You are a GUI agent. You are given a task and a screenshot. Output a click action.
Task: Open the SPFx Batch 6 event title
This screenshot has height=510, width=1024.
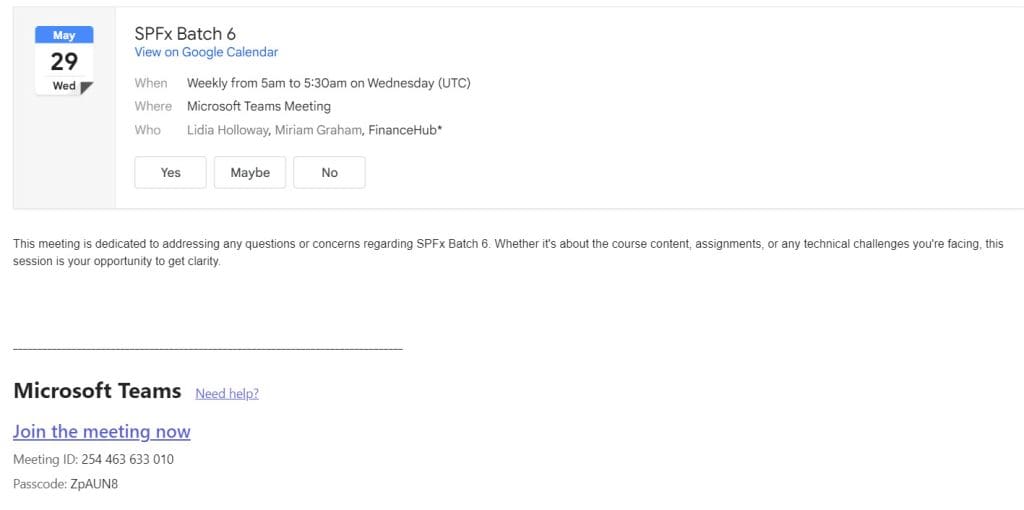[185, 33]
